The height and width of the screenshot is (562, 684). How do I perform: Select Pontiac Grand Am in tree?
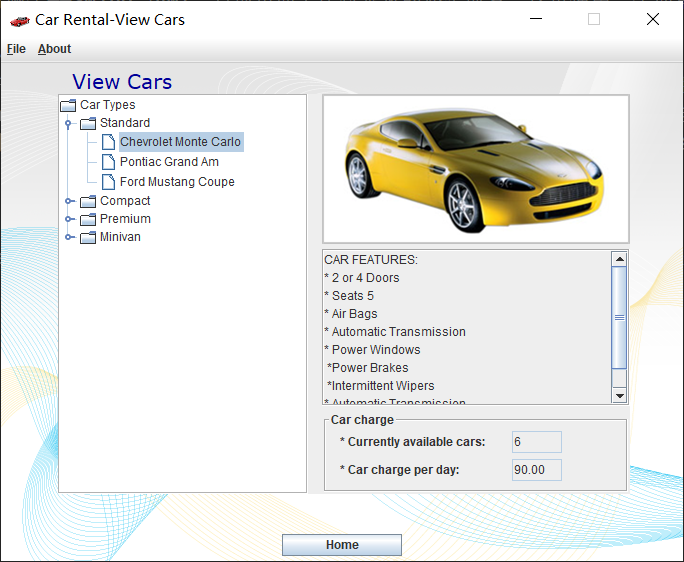coord(169,162)
